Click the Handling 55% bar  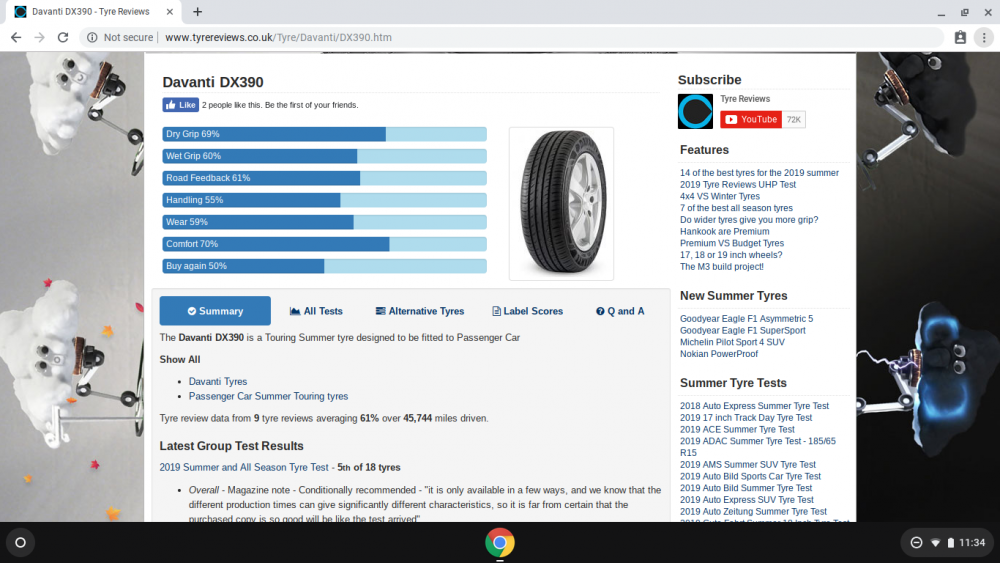325,200
